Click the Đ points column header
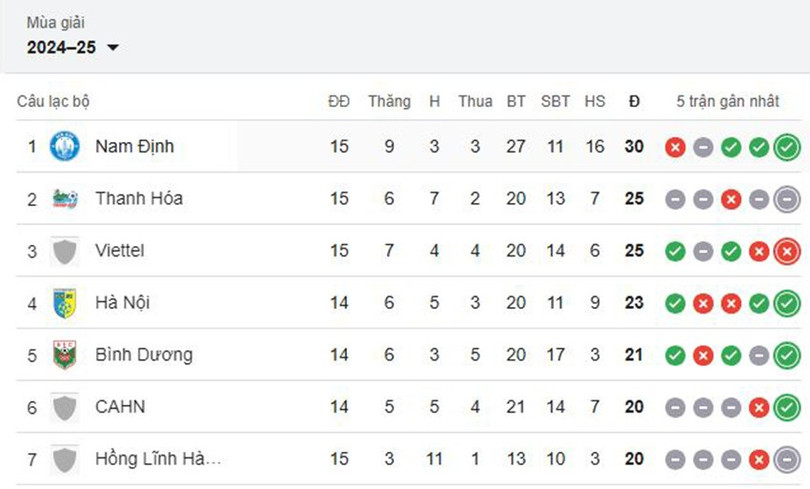 pyautogui.click(x=634, y=101)
